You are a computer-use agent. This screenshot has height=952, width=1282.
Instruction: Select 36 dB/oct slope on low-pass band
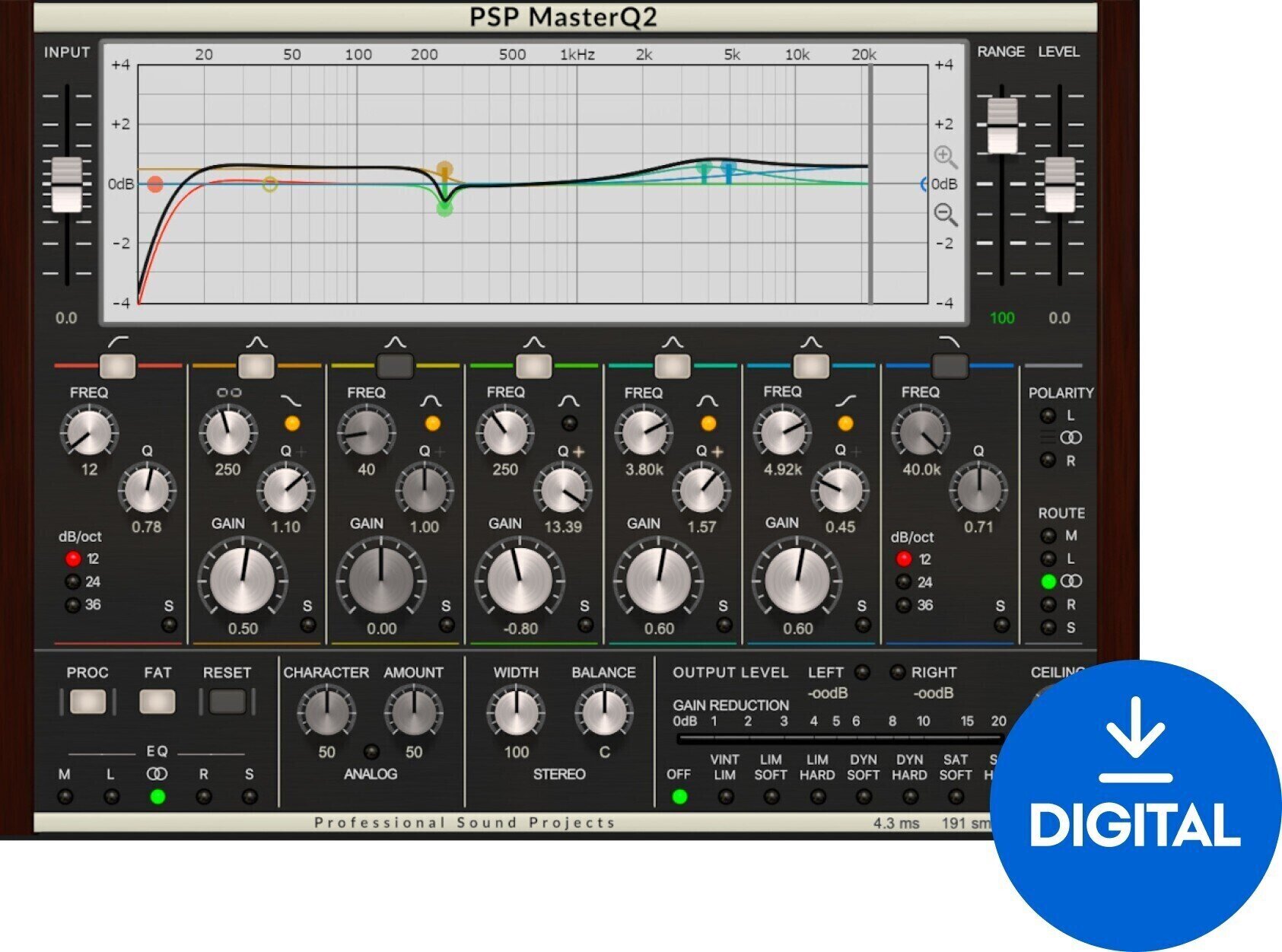[x=904, y=606]
